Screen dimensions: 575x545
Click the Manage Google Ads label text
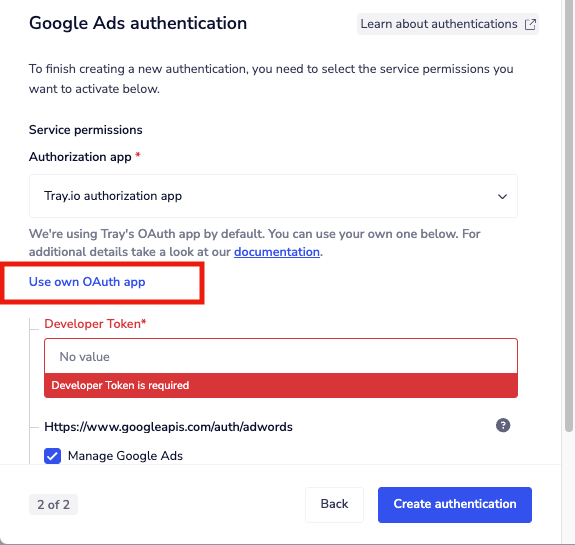point(125,456)
